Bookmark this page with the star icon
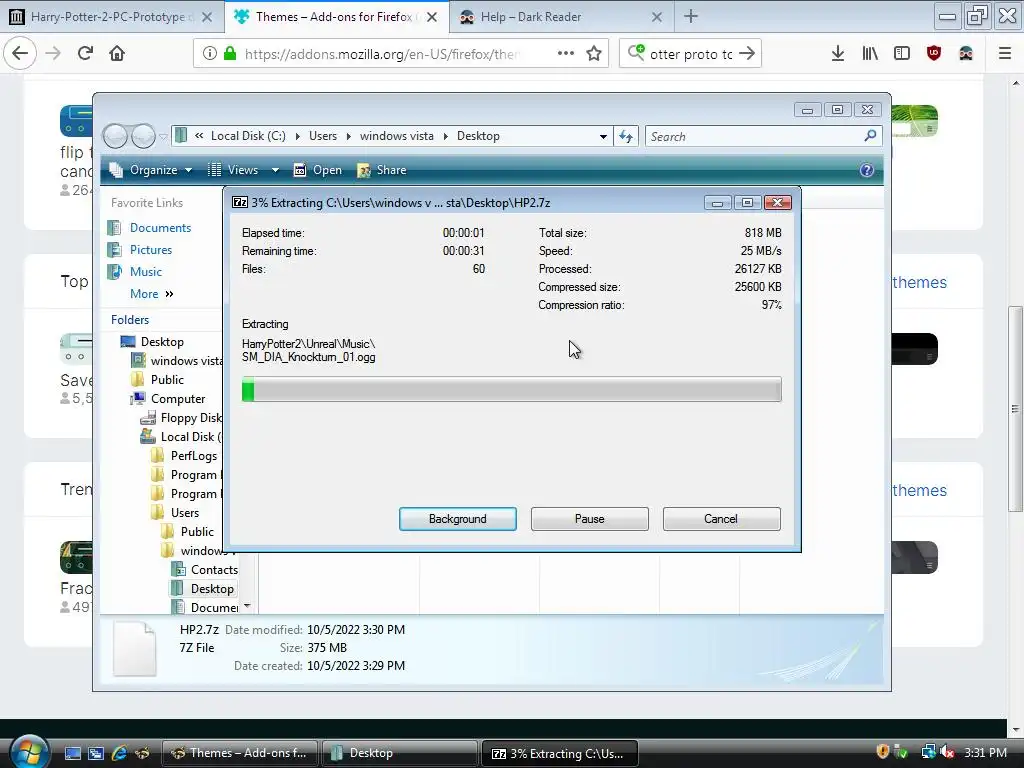Image resolution: width=1024 pixels, height=768 pixels. click(x=594, y=54)
